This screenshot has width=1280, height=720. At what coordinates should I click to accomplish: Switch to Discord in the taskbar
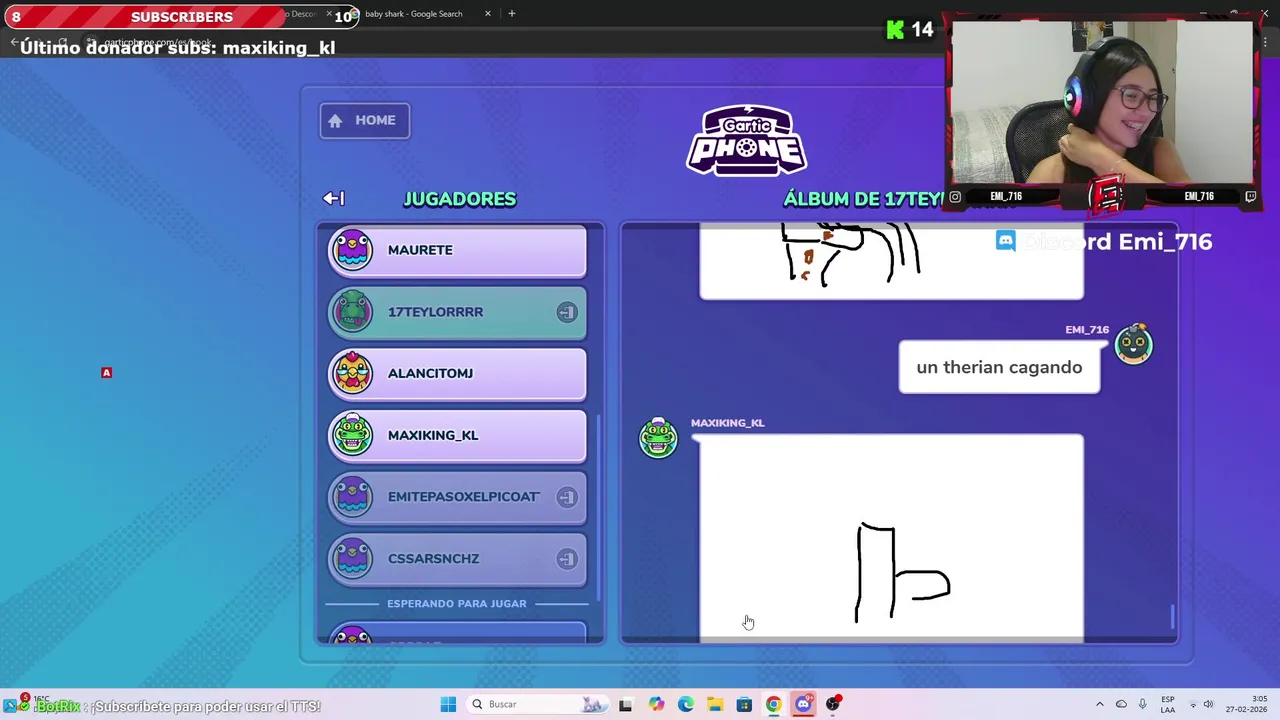(x=803, y=704)
